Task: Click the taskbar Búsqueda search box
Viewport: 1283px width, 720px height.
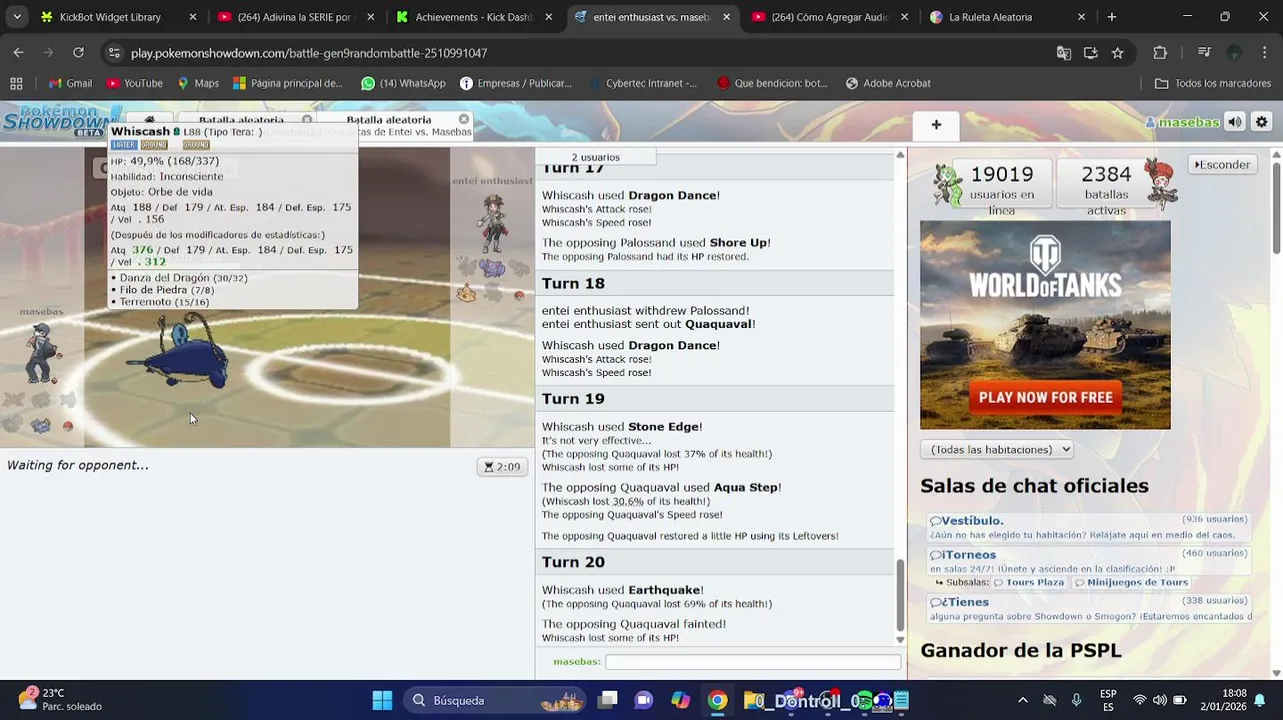Action: pos(497,700)
